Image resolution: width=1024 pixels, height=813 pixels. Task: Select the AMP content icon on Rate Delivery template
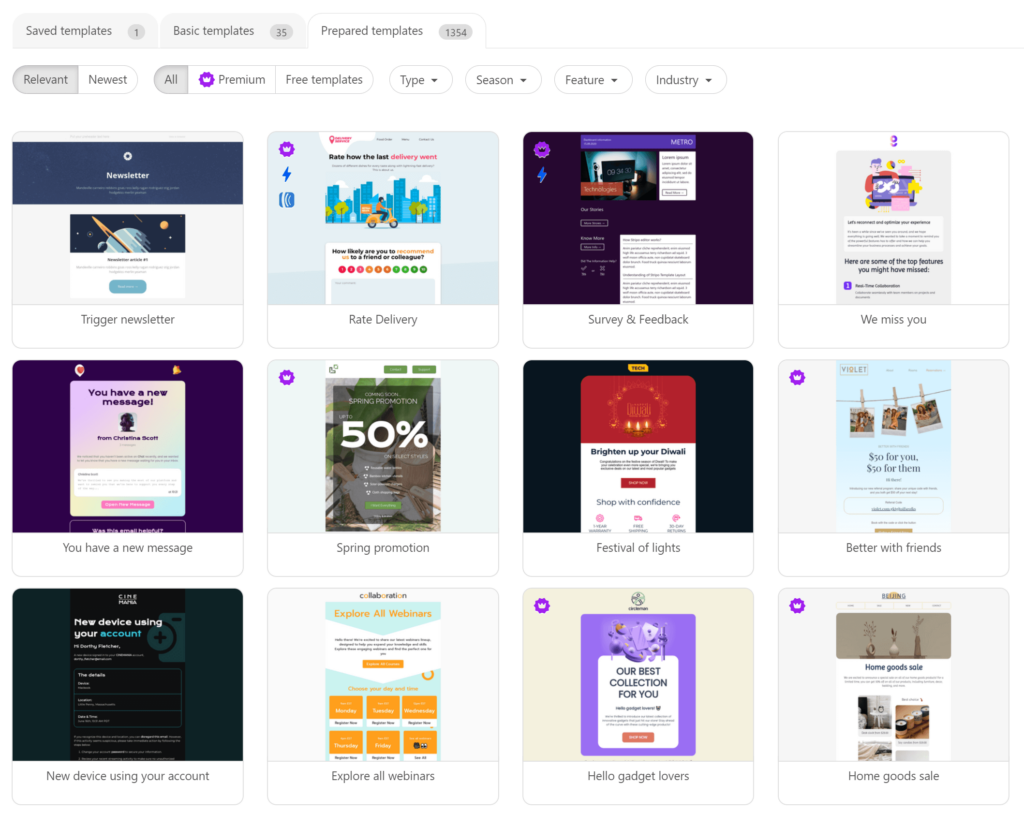287,199
